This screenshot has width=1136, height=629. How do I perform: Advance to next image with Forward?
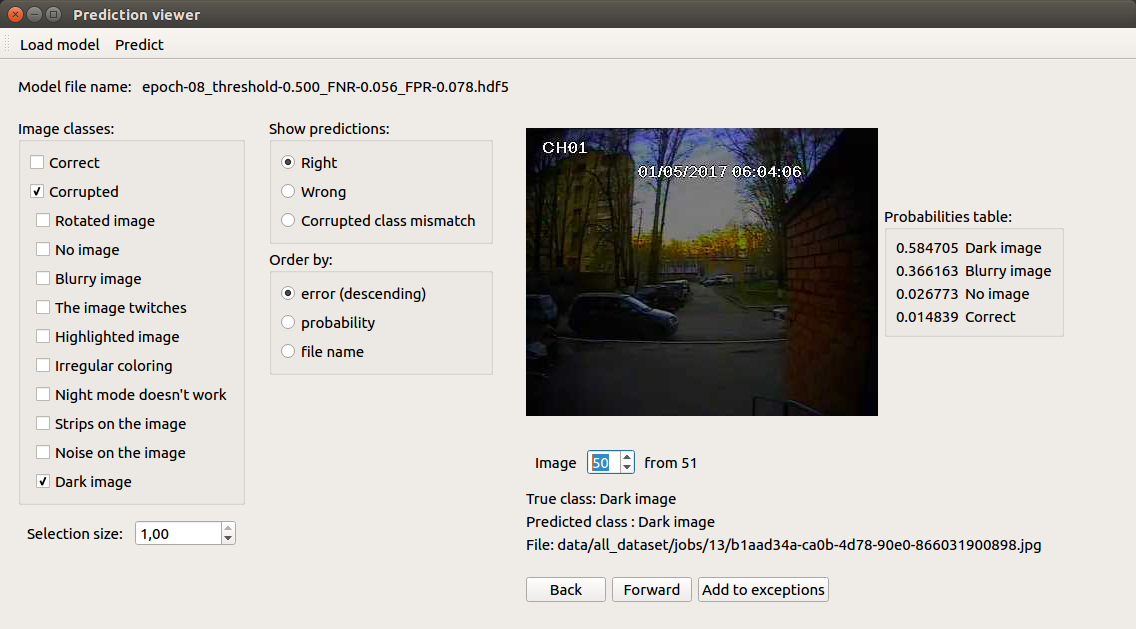point(651,590)
